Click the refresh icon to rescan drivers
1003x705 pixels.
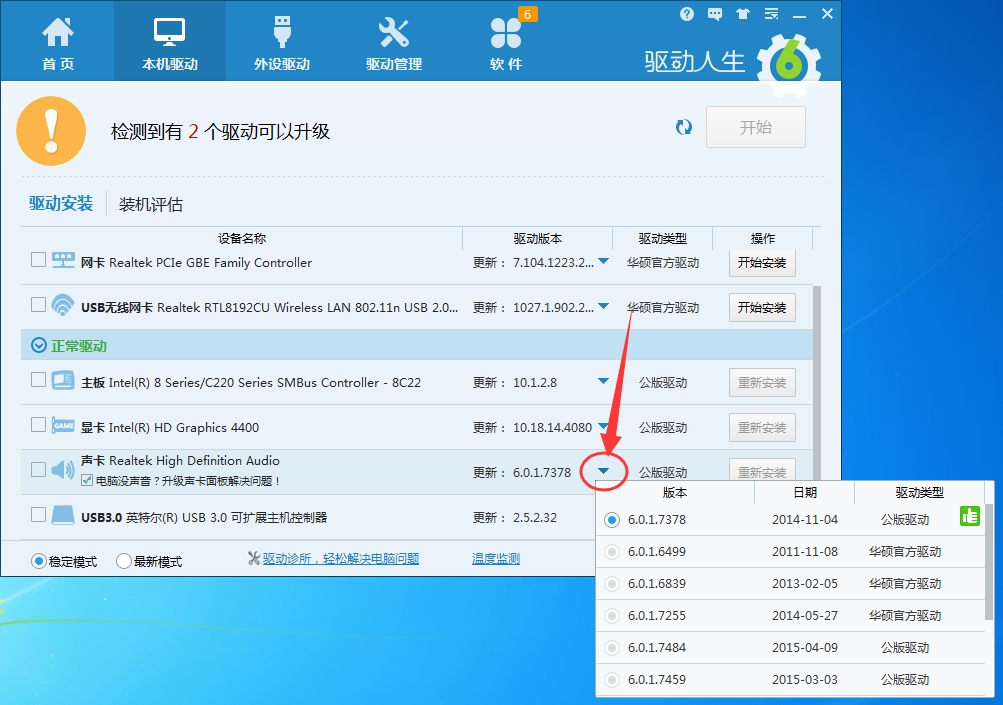(x=684, y=127)
